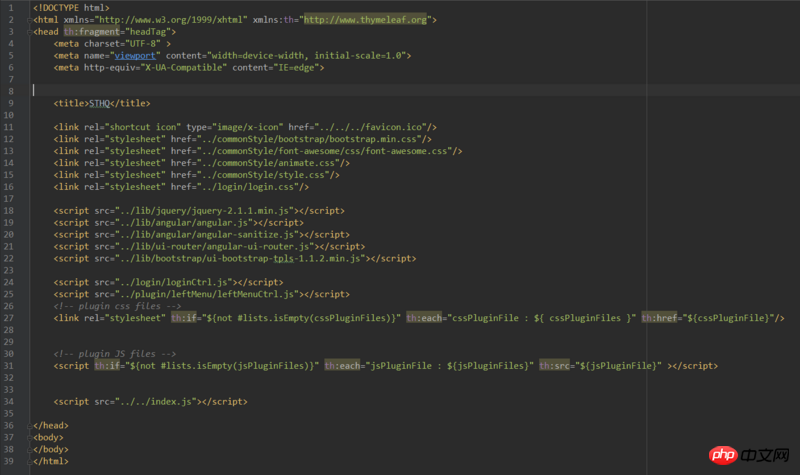This screenshot has width=800, height=475.
Task: Click line number 1 in gutter
Action: pos(11,8)
